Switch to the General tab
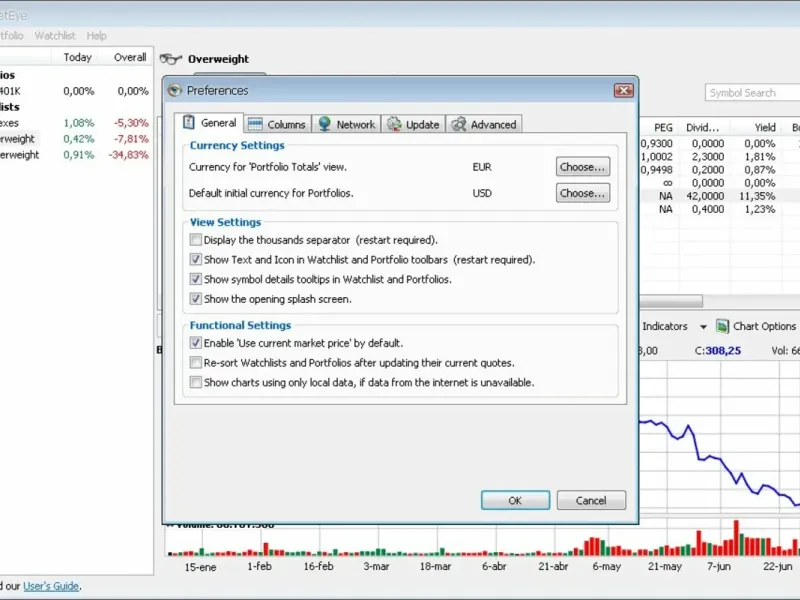 [x=209, y=122]
